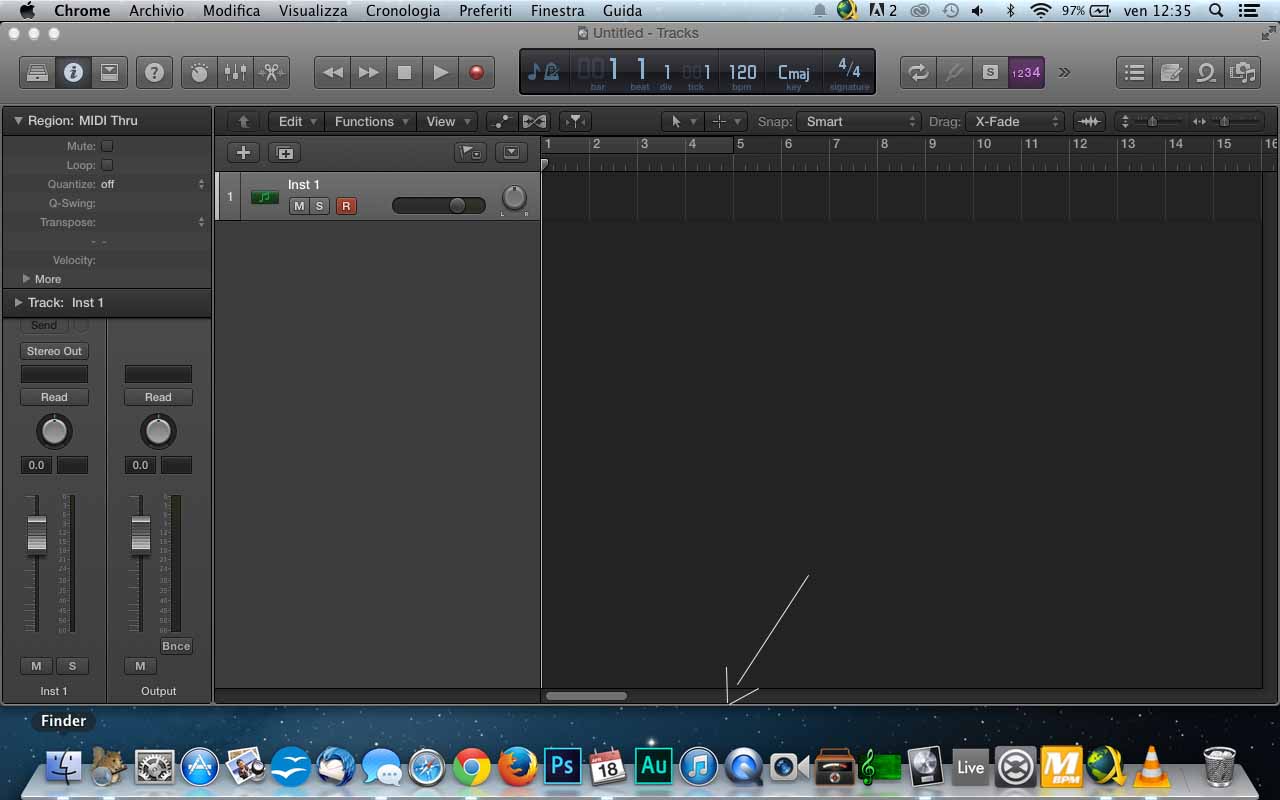Click the Send button on Inst 1

coord(44,325)
